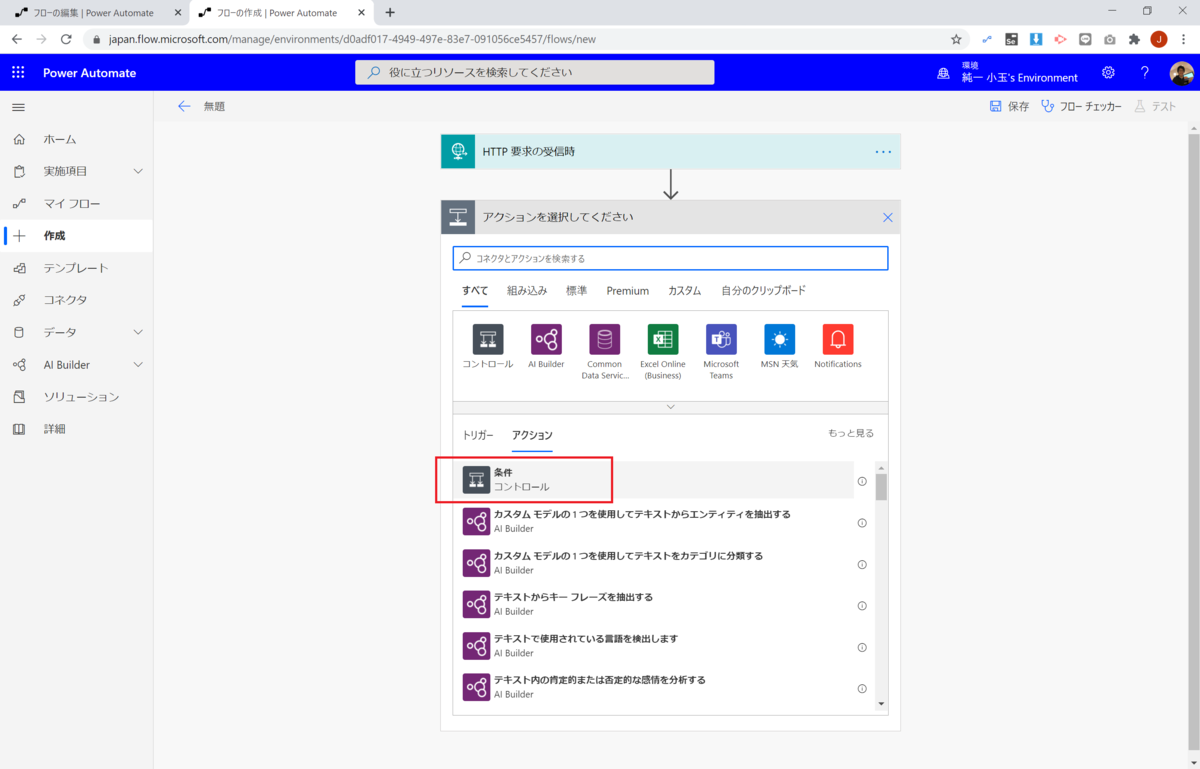
Task: Select the Common Data Service connector
Action: (604, 340)
